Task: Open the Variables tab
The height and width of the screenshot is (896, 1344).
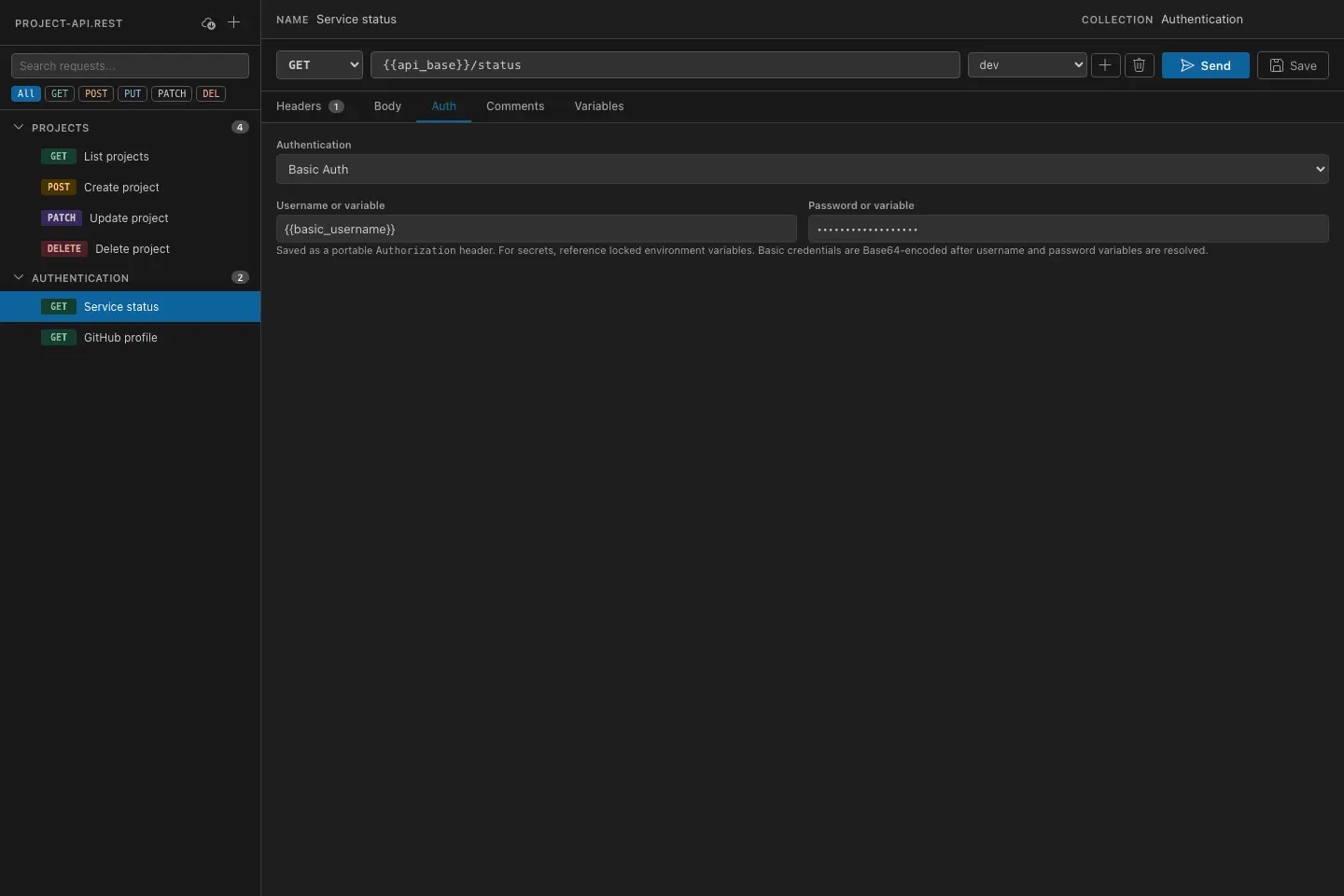Action: 599,106
